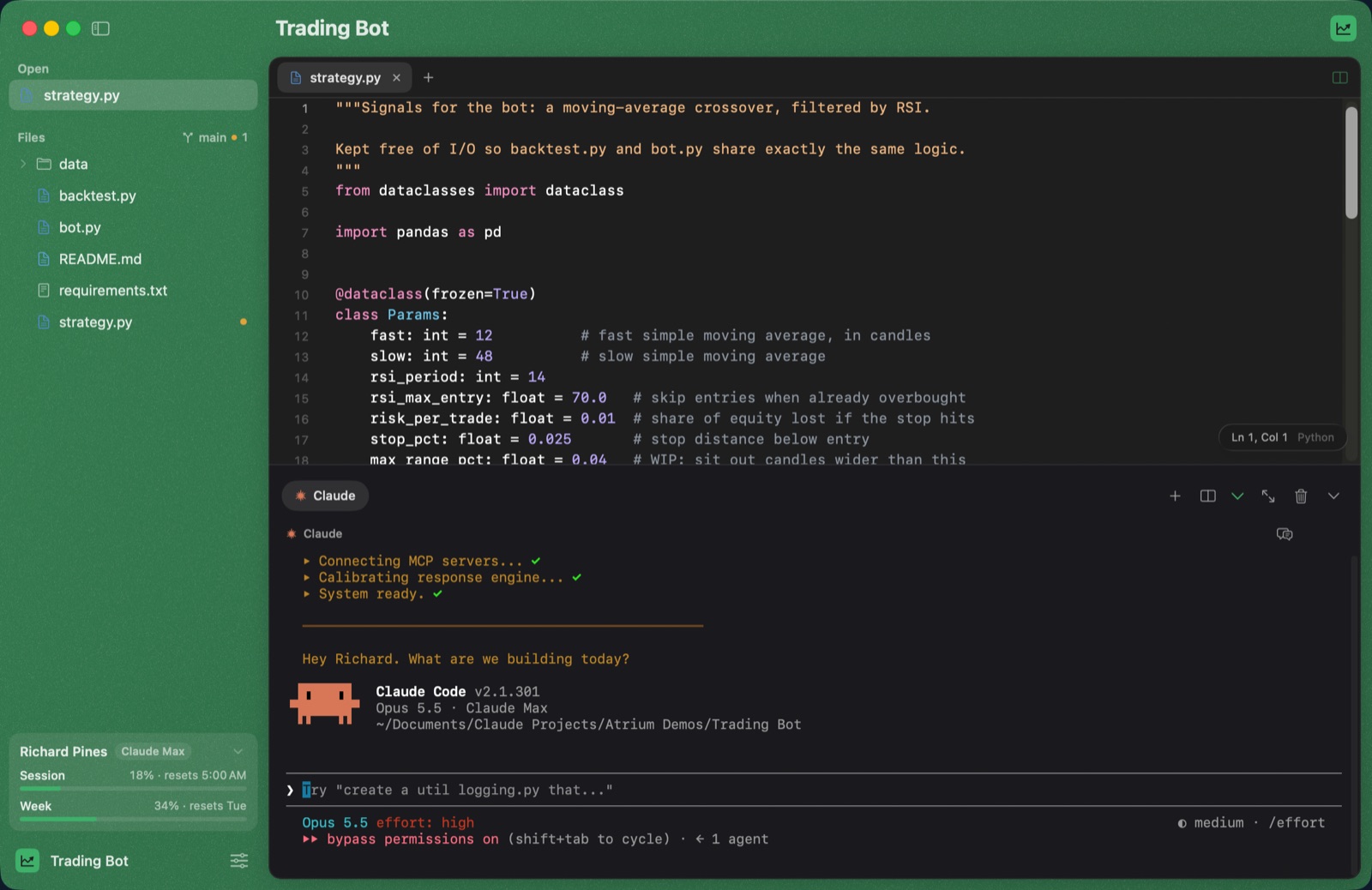Click the main branch indicator
1372x890 pixels.
214,137
